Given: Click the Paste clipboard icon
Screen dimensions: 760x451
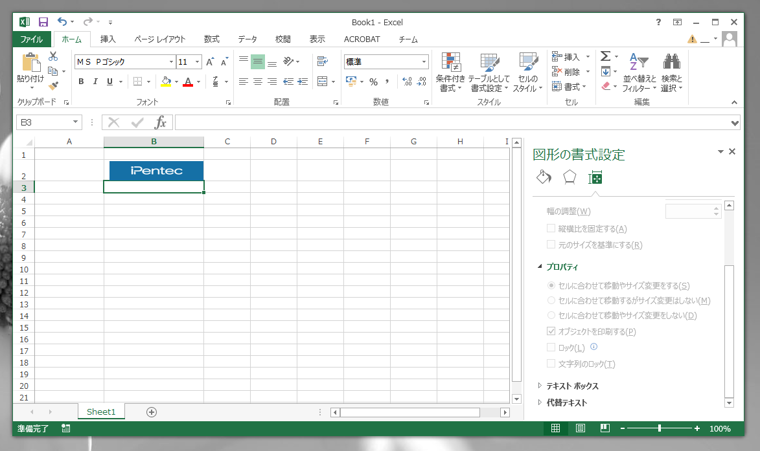Looking at the screenshot, I should pos(31,64).
